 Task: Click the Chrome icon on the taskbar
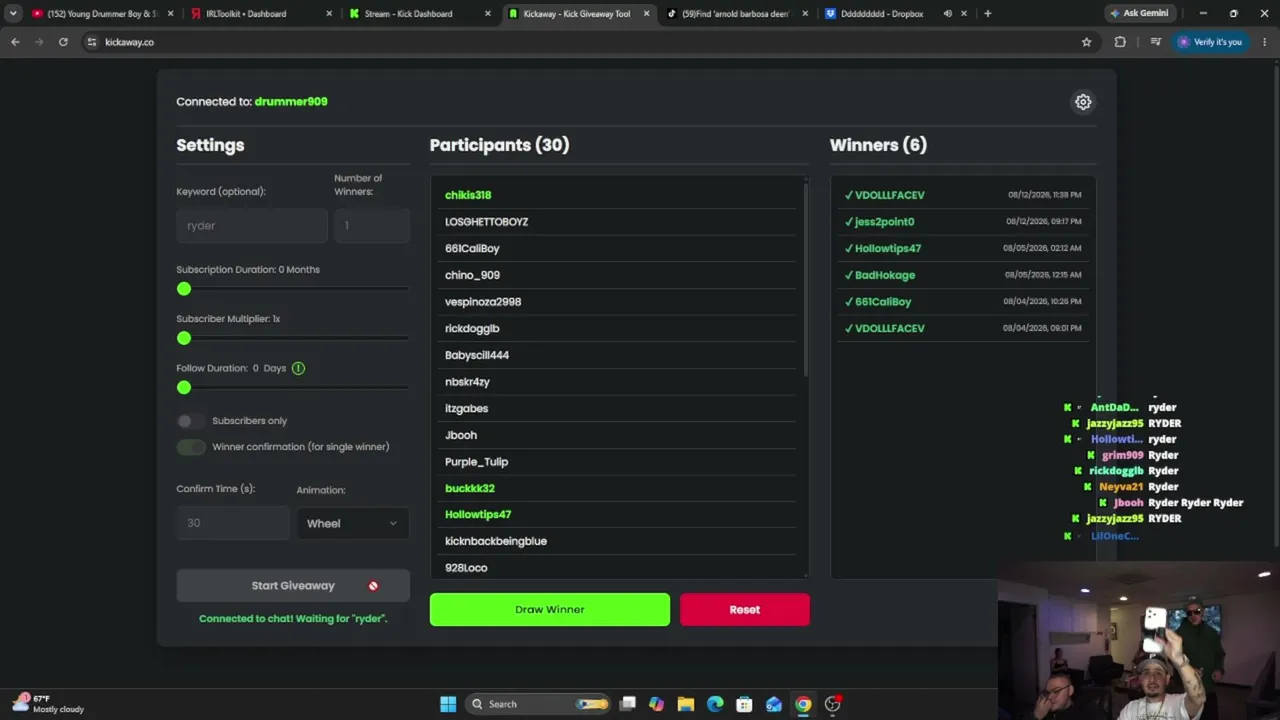[803, 704]
